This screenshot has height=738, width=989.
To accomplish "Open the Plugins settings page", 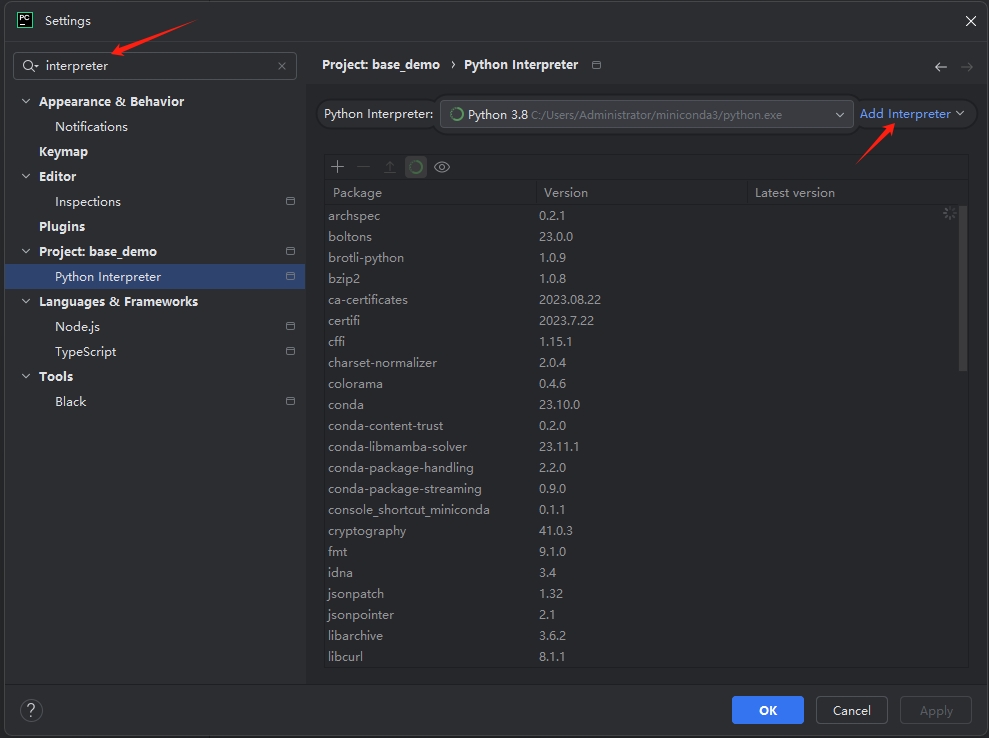I will [x=62, y=226].
